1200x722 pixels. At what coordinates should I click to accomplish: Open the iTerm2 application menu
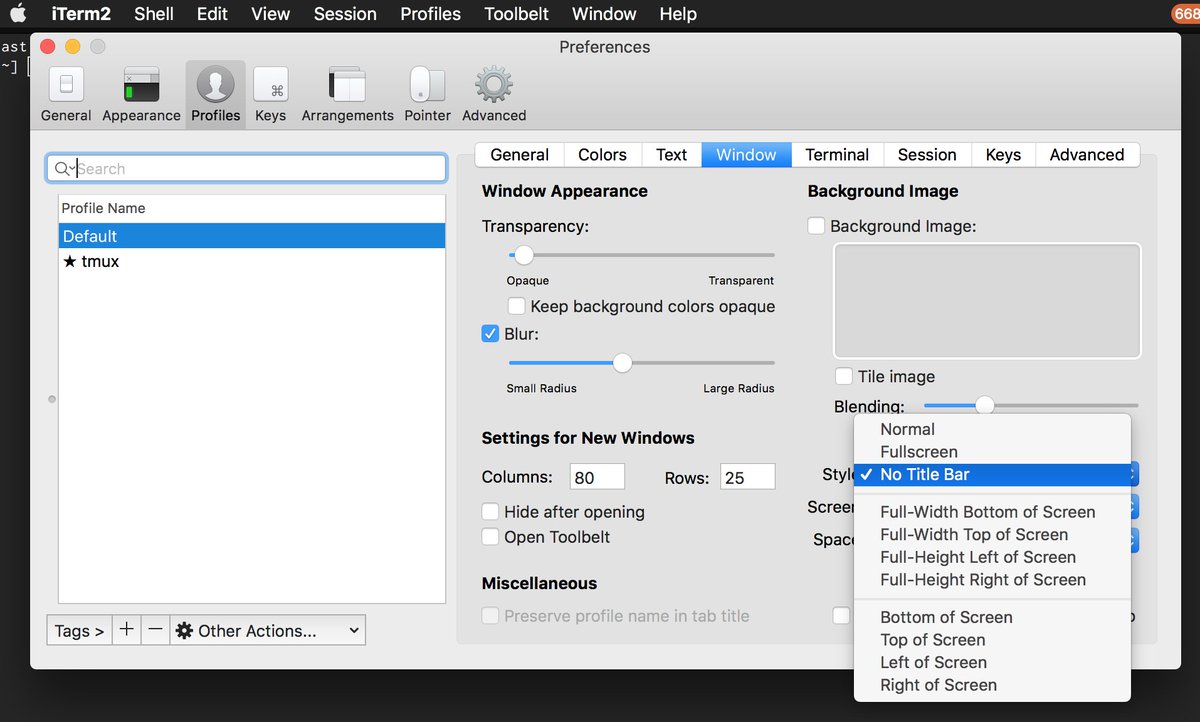81,14
